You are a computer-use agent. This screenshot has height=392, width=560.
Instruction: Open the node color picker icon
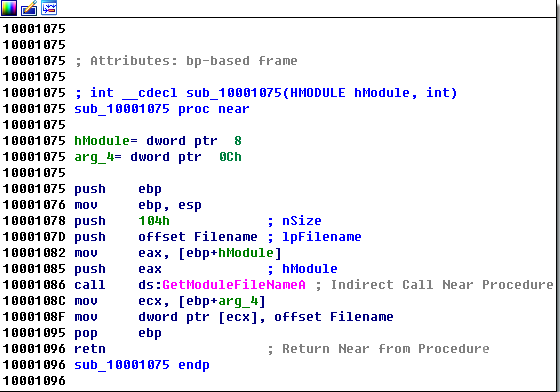8,7
